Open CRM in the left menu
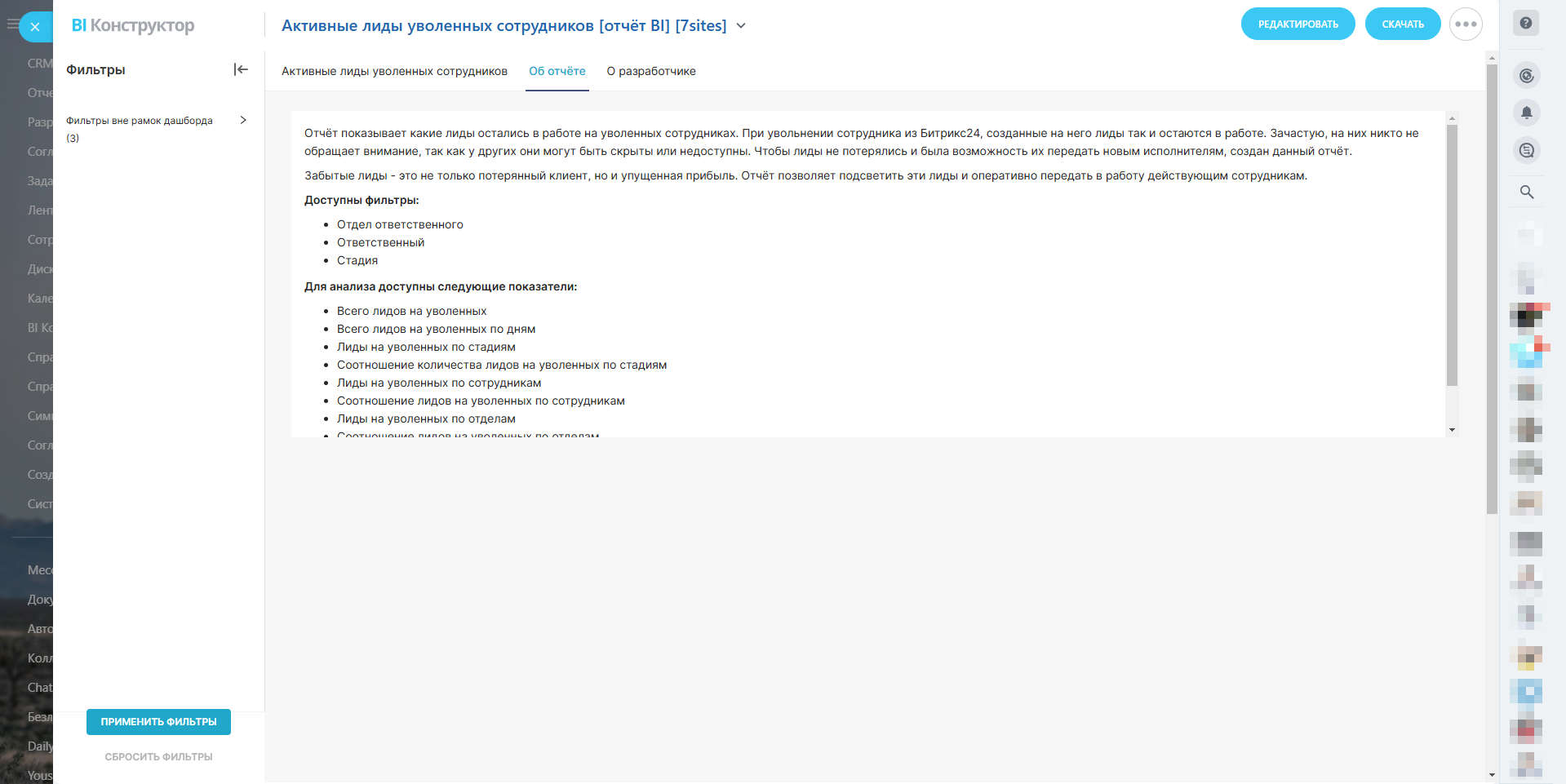Viewport: 1566px width, 784px height. click(40, 64)
